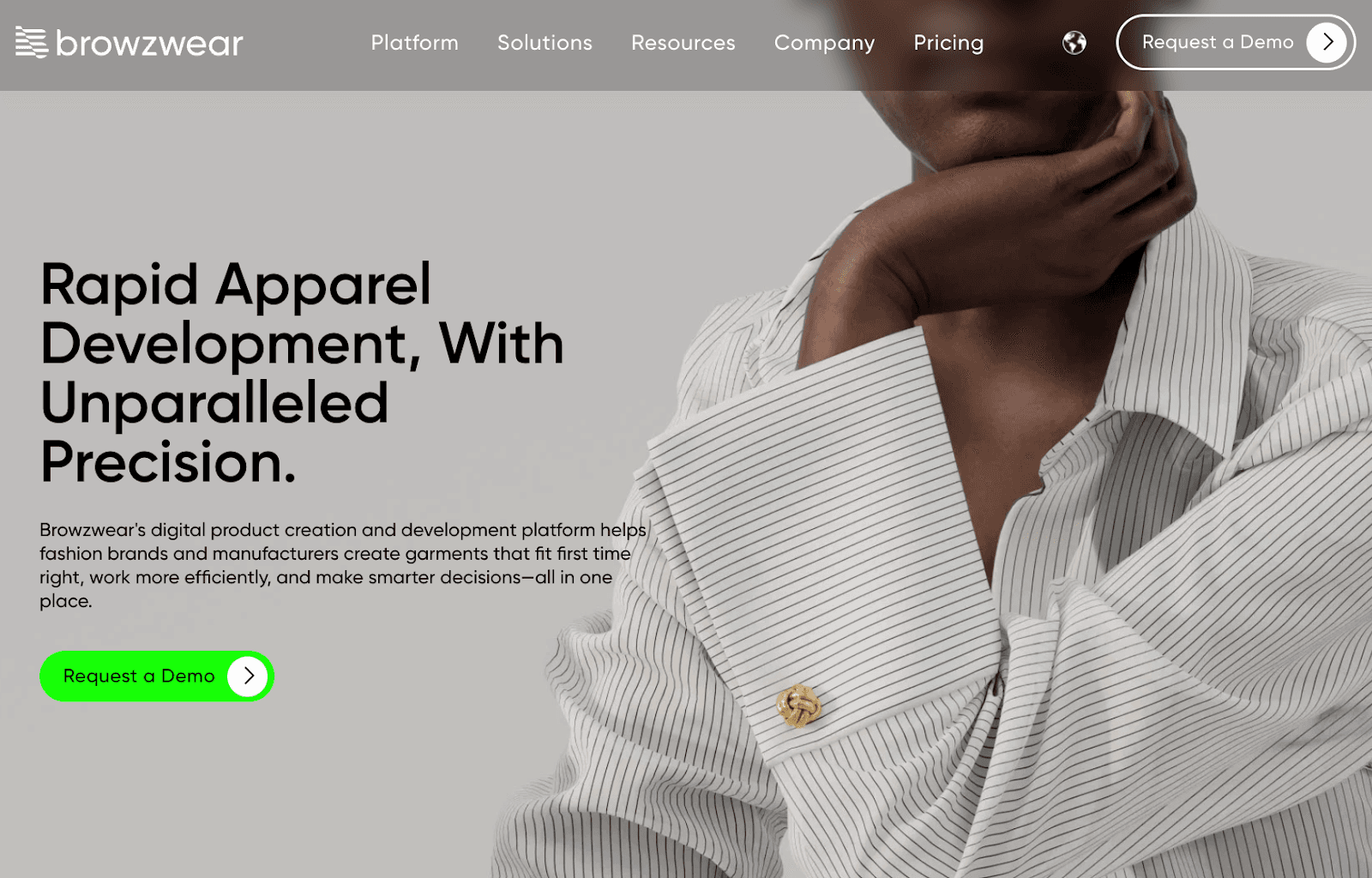Expand the Solutions menu
The image size is (1372, 878).
point(545,43)
